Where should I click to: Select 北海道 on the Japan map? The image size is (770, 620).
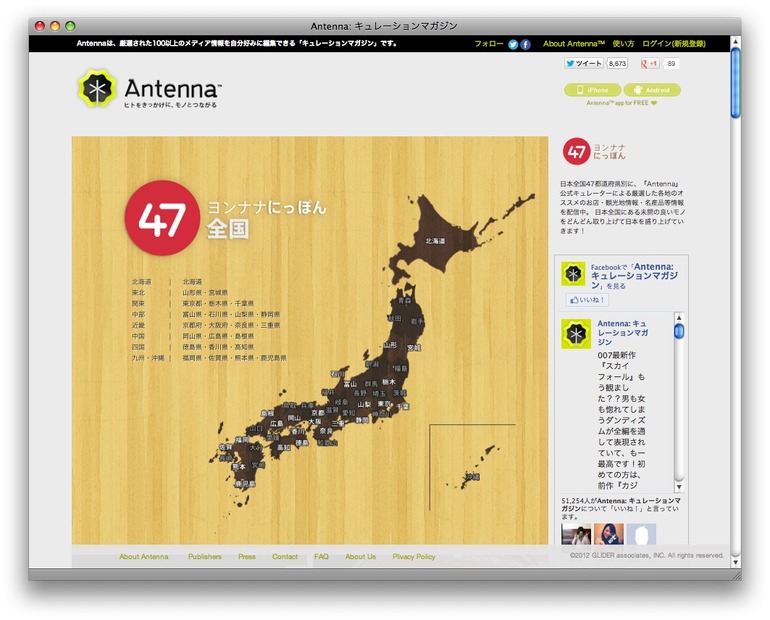[435, 241]
